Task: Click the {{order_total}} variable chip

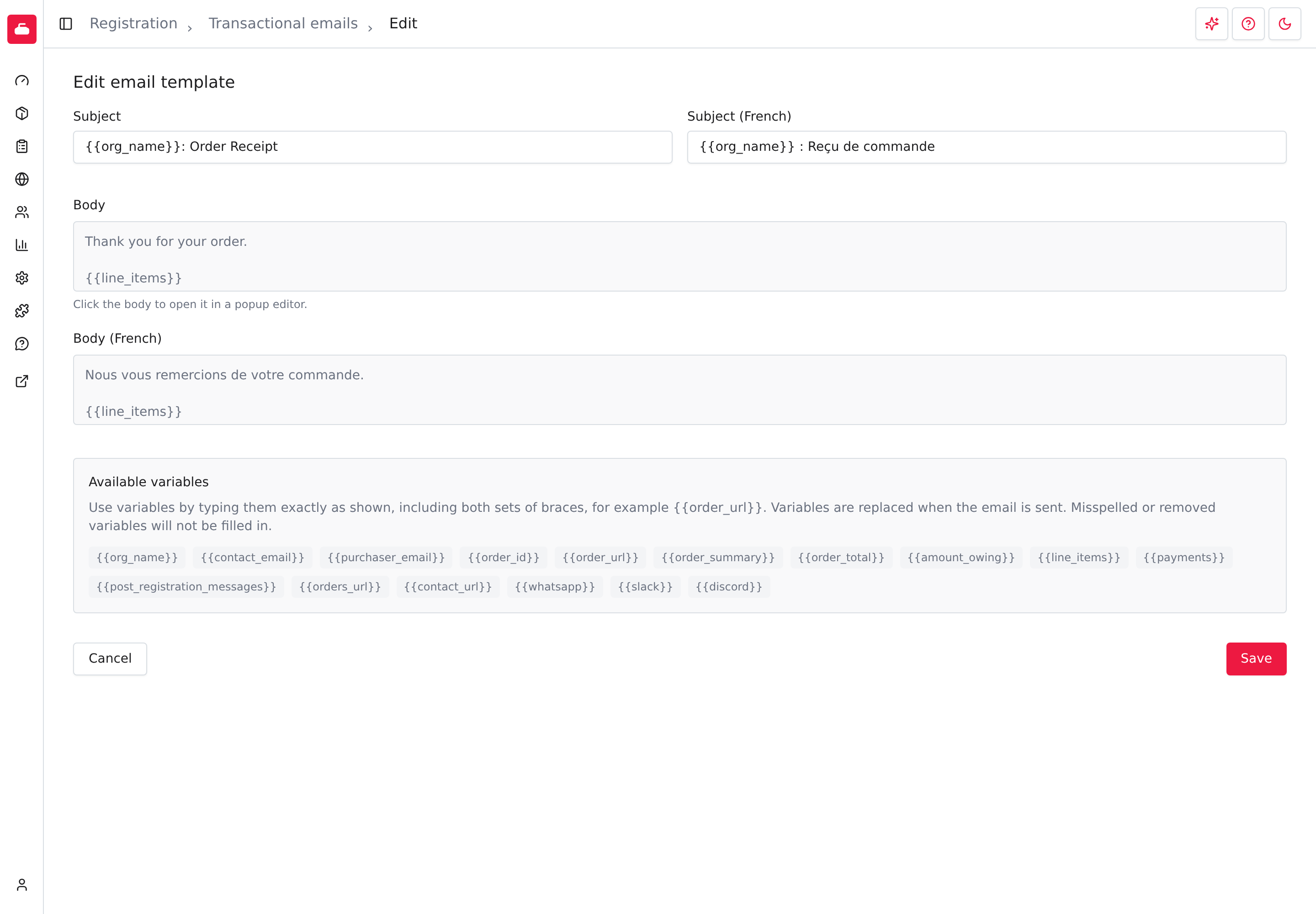Action: (841, 557)
